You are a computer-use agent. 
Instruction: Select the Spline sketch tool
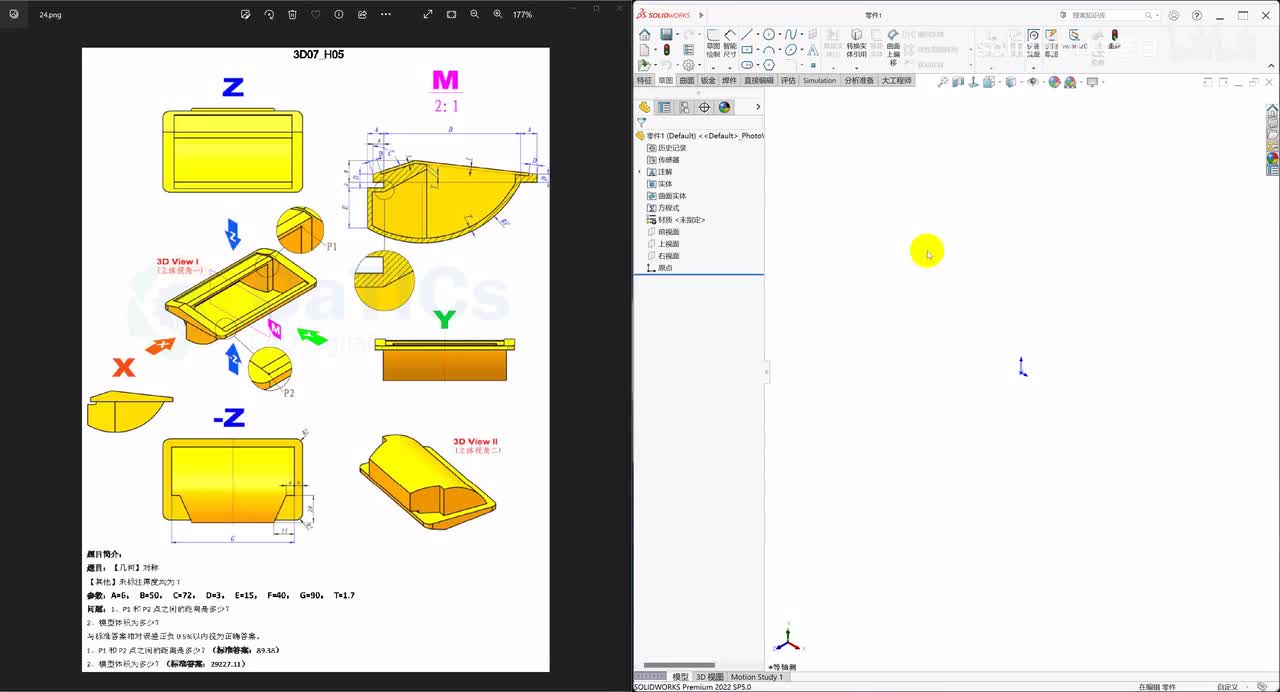tap(790, 34)
